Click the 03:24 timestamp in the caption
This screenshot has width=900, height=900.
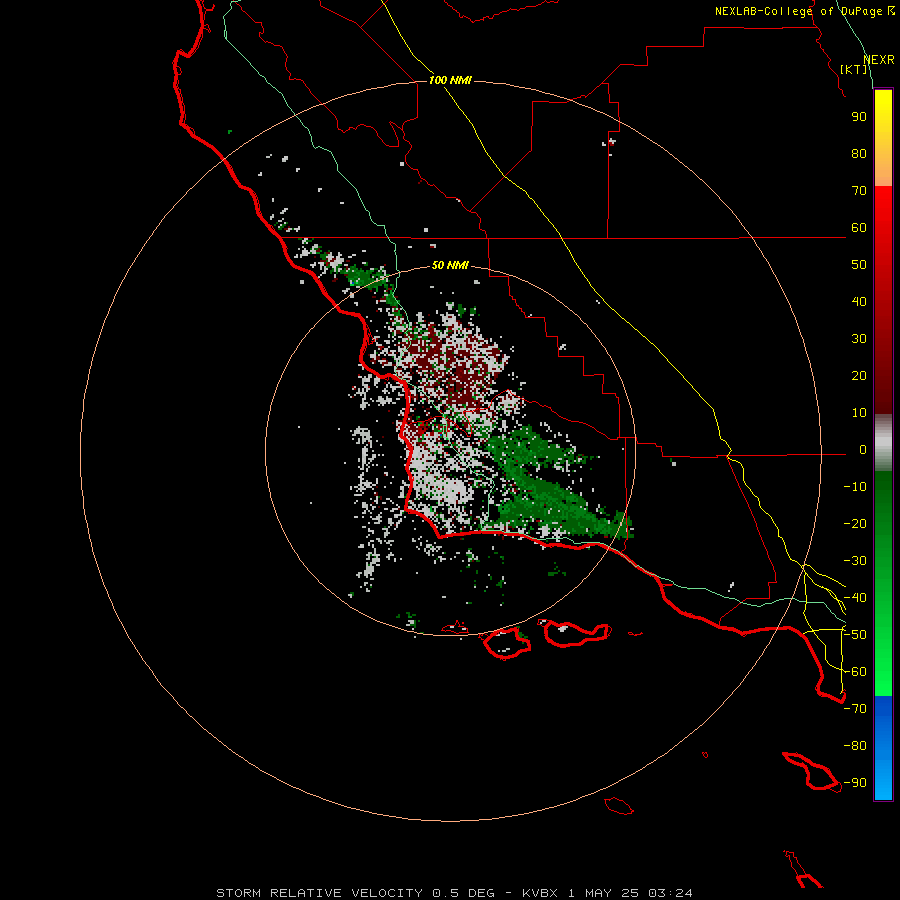pyautogui.click(x=670, y=893)
